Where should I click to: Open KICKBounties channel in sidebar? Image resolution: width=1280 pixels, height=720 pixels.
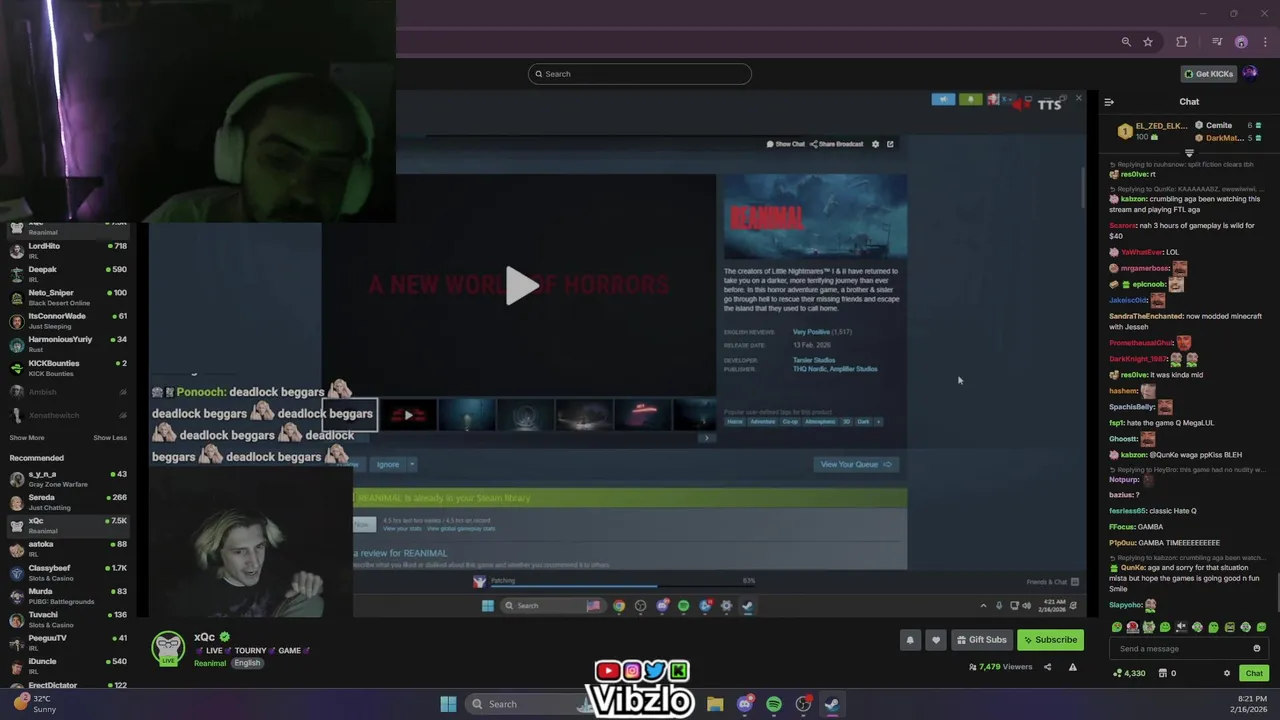(x=68, y=368)
